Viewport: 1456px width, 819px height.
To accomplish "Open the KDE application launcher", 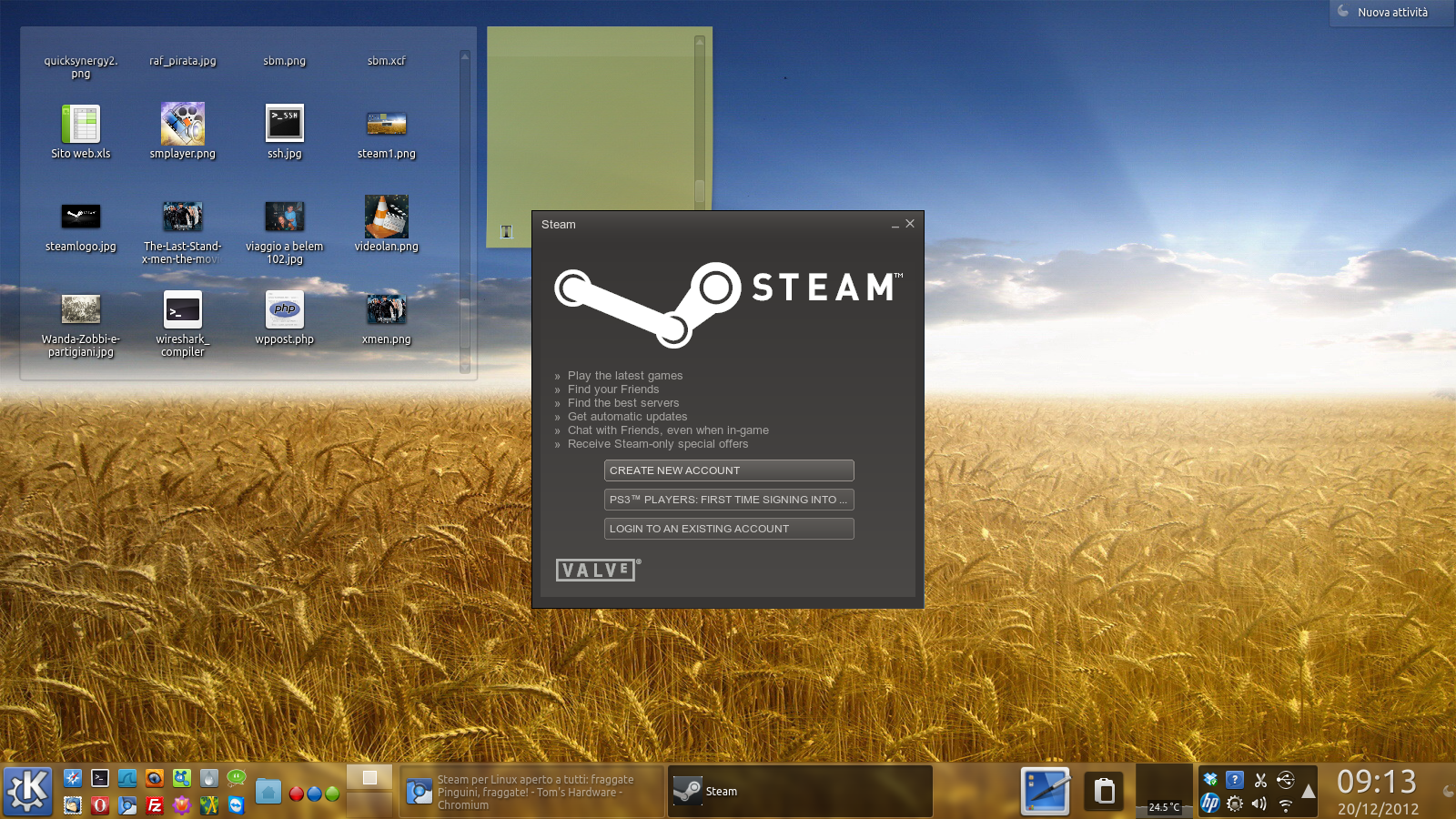I will [x=27, y=790].
